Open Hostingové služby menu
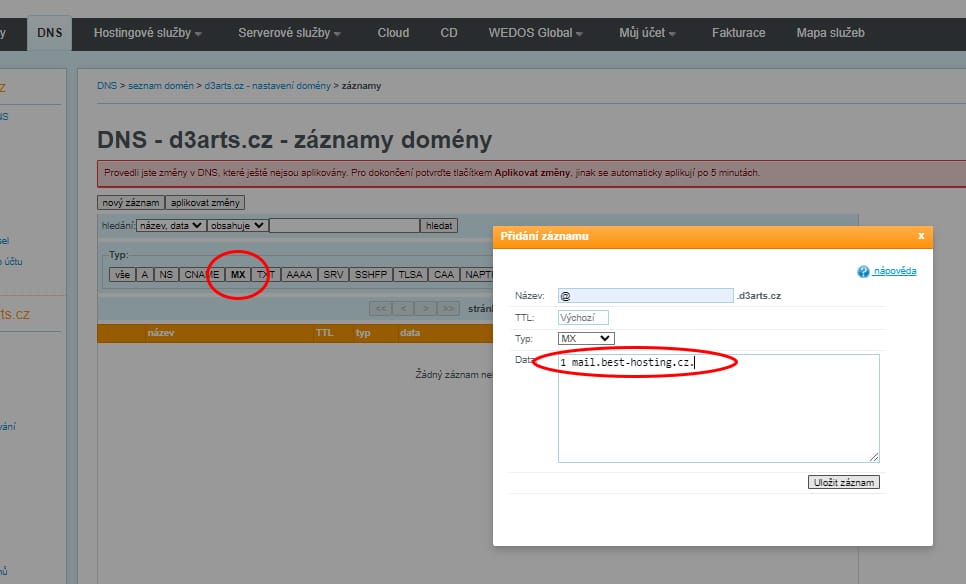The image size is (966, 584). coord(147,33)
